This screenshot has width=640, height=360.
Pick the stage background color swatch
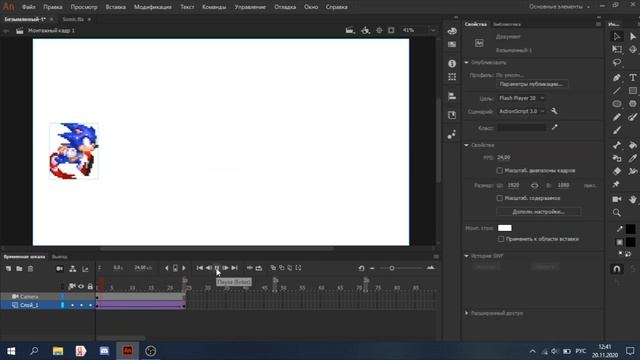(504, 228)
